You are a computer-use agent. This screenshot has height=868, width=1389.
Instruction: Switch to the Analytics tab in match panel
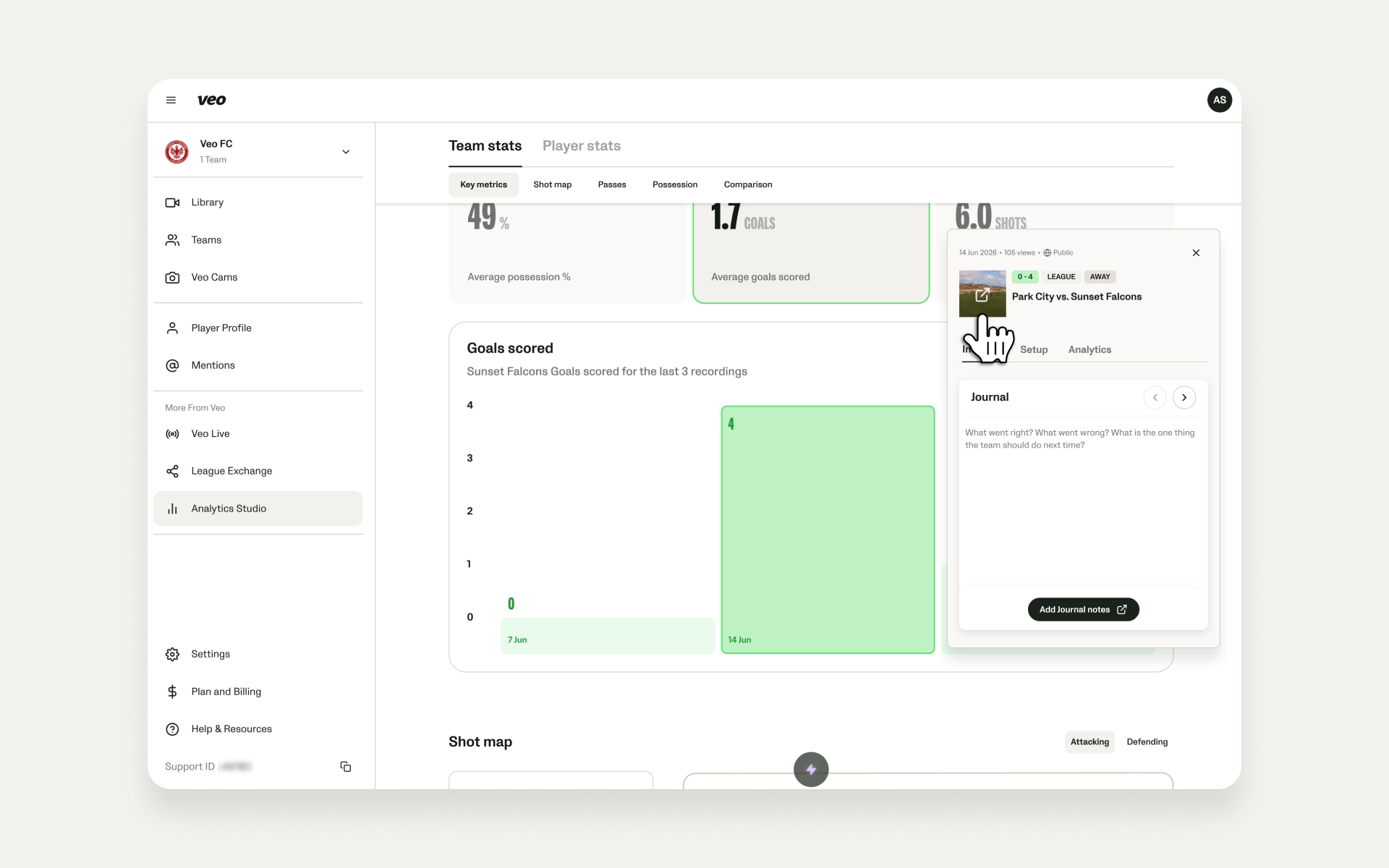point(1089,350)
